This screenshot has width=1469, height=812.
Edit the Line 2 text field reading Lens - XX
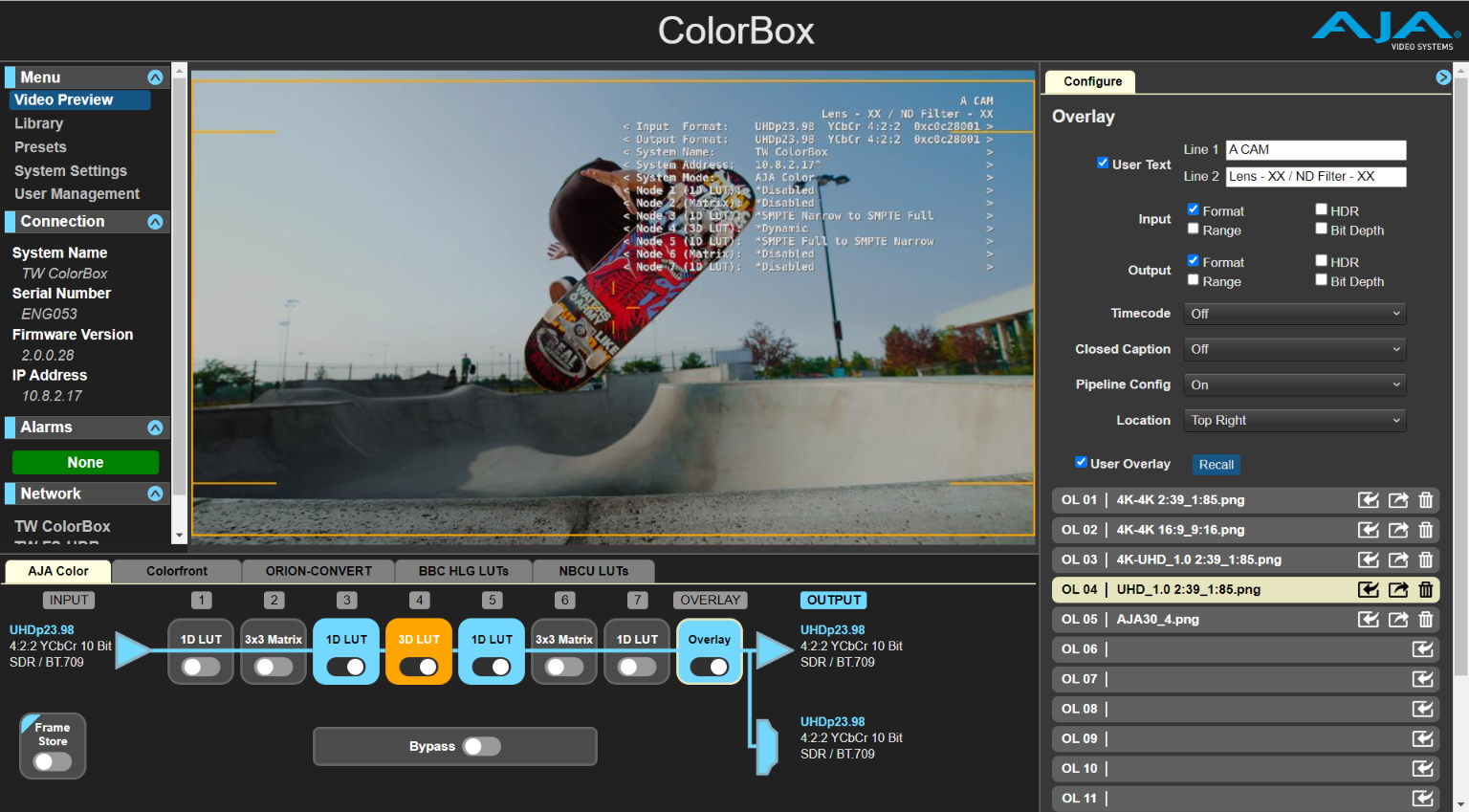(x=1315, y=176)
